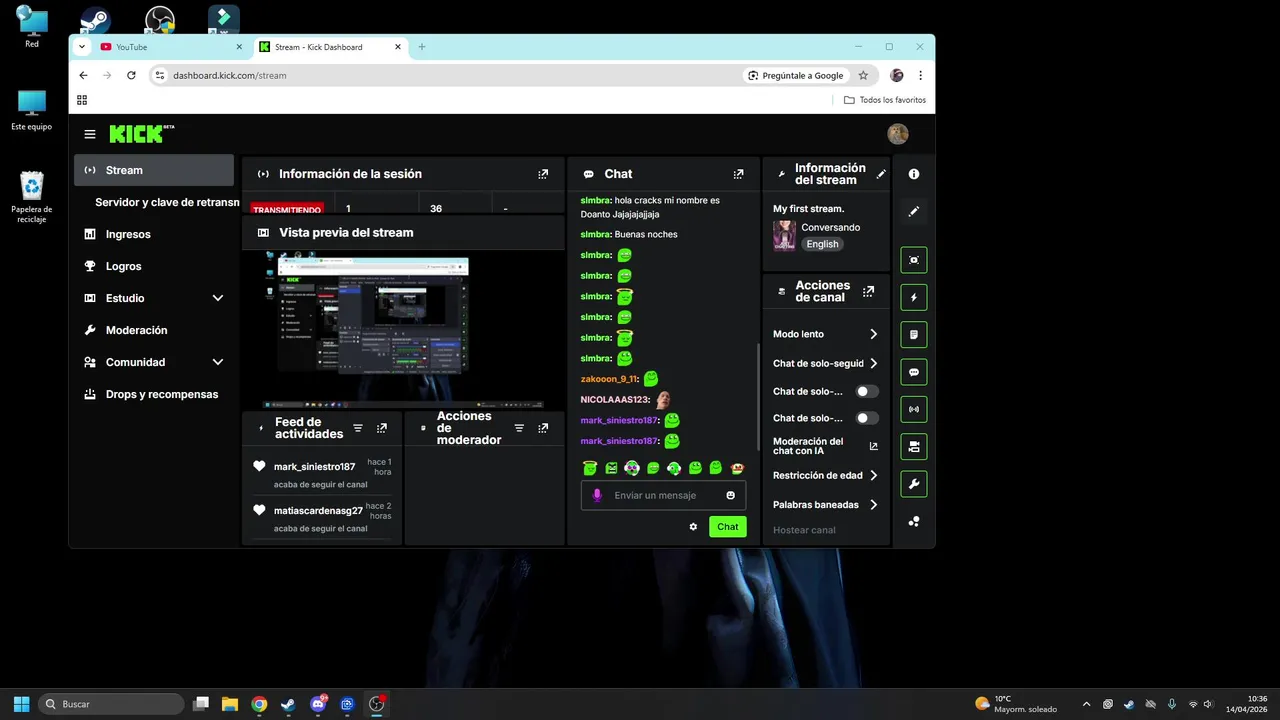1280x720 pixels.
Task: Toggle the stream preview widget icon in sidebar
Action: (913, 260)
